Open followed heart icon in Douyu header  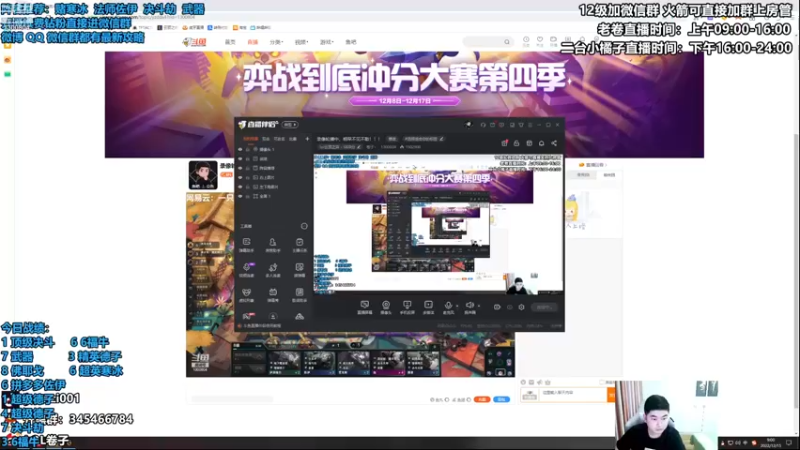click(x=540, y=41)
